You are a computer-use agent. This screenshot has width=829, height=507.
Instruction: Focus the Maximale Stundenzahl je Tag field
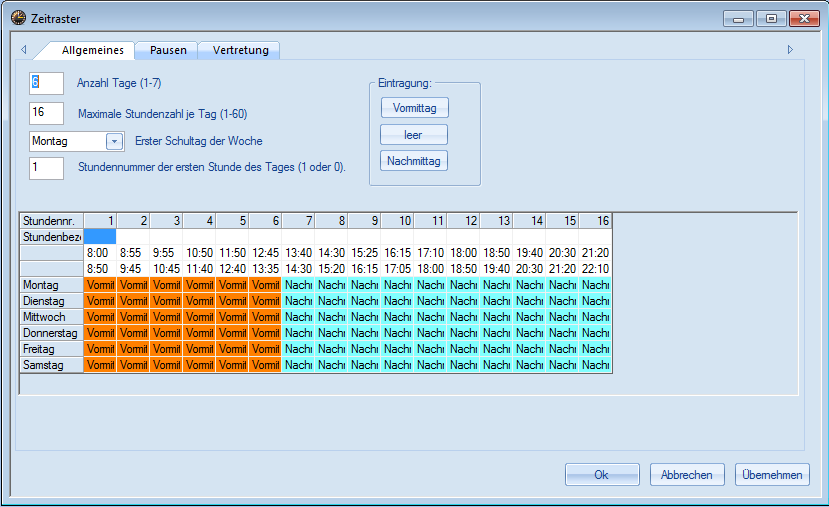coord(46,113)
